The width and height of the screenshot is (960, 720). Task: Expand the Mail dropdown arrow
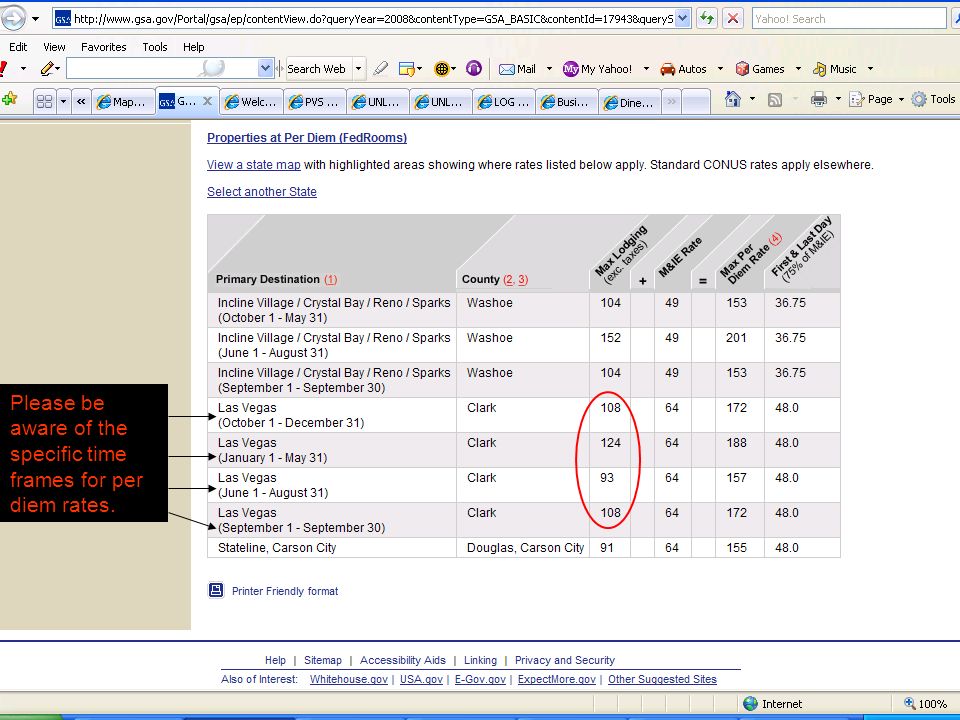549,69
